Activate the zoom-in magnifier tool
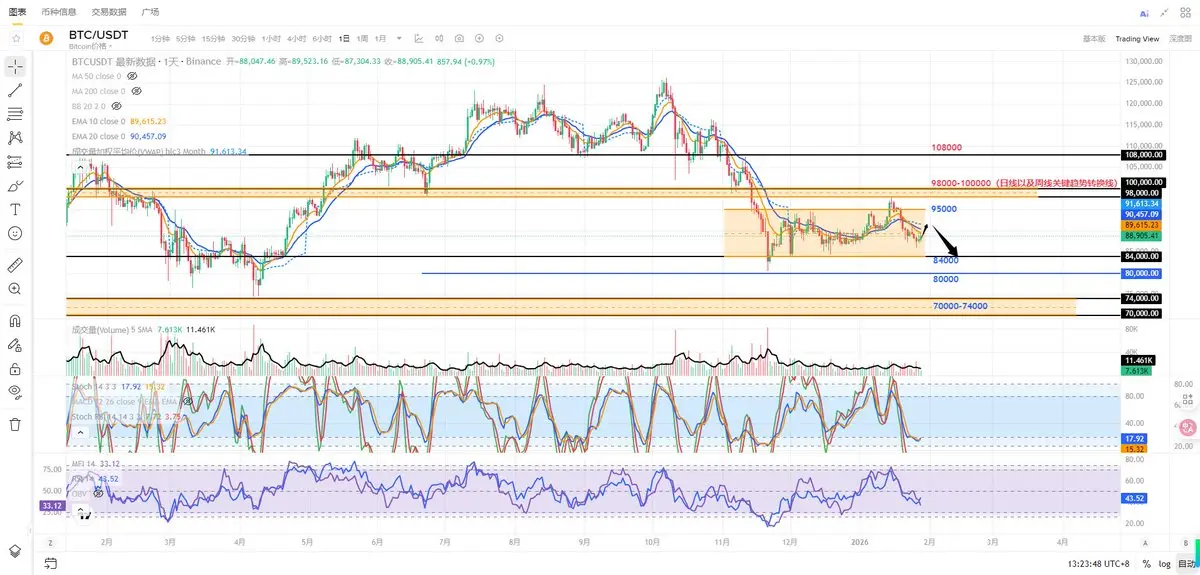The image size is (1200, 575). 15,289
